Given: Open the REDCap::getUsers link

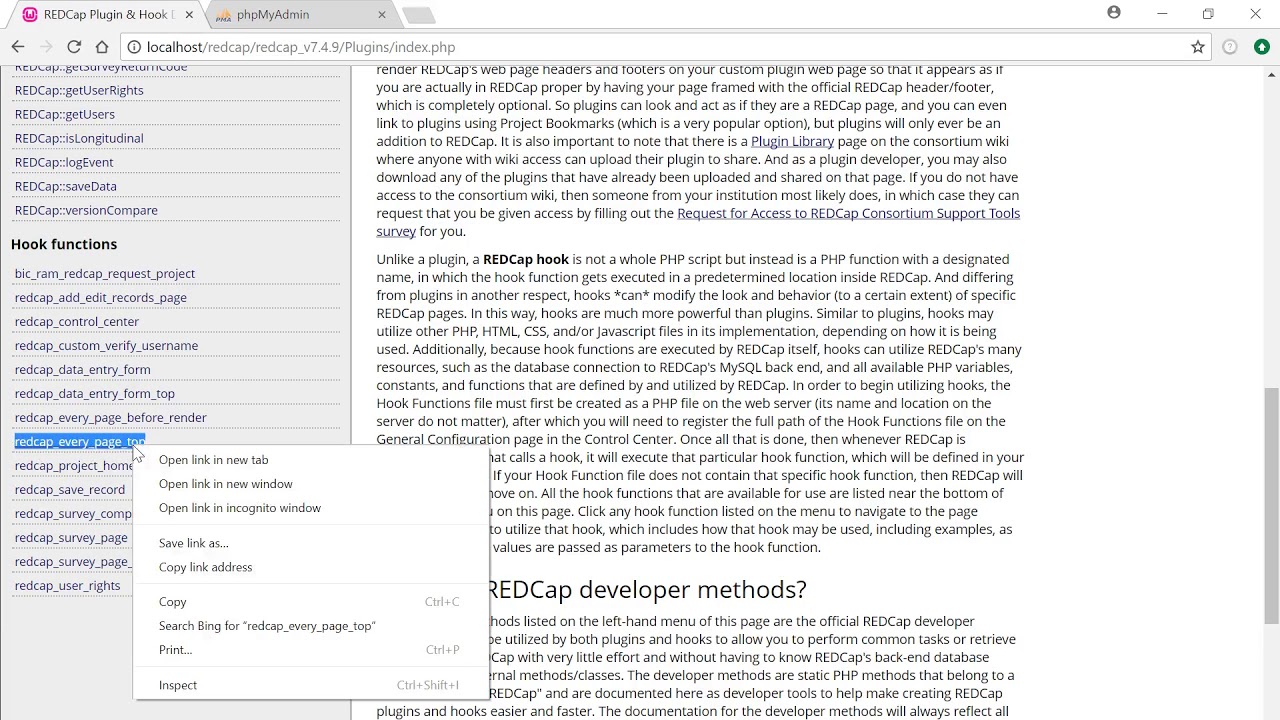Looking at the screenshot, I should tap(65, 114).
